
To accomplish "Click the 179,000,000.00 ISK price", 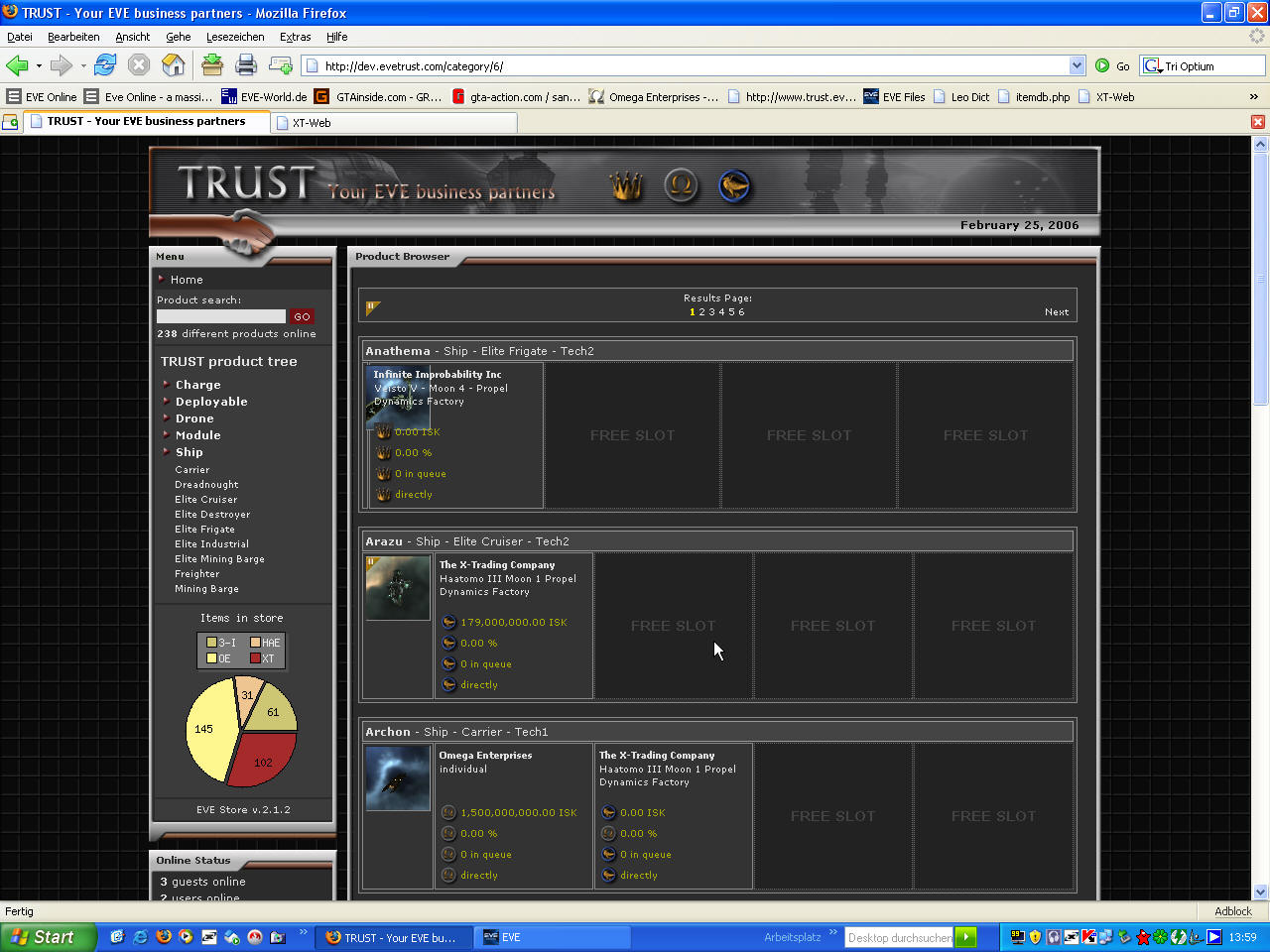I will [514, 623].
